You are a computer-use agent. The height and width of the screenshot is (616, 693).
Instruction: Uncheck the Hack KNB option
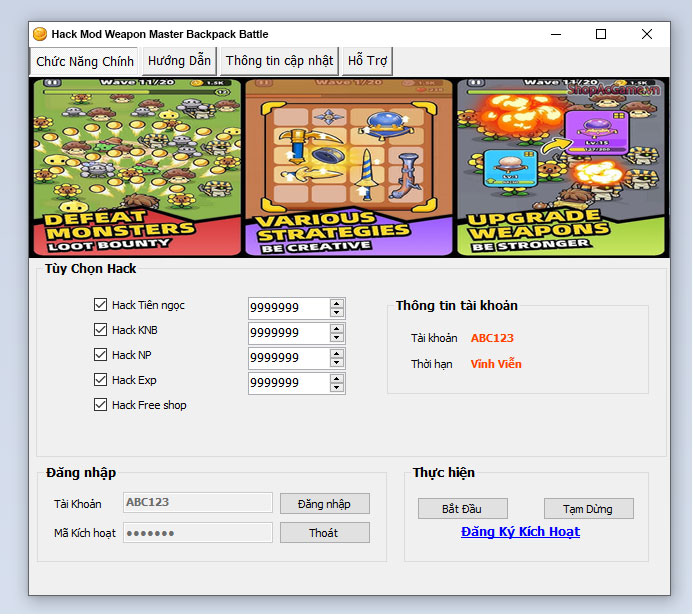tap(100, 330)
